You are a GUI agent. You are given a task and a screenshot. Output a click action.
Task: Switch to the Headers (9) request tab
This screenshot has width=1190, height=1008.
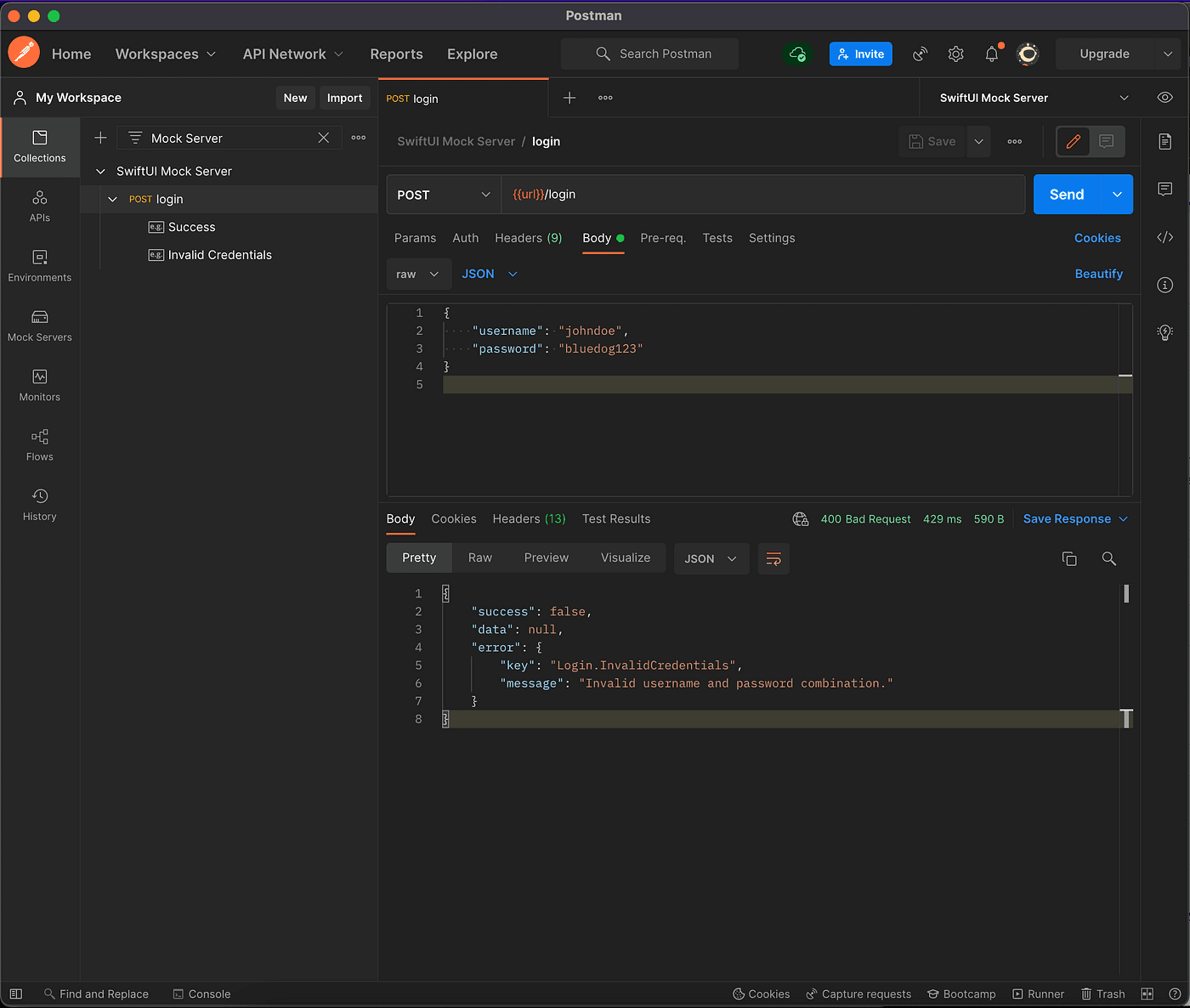pos(527,238)
